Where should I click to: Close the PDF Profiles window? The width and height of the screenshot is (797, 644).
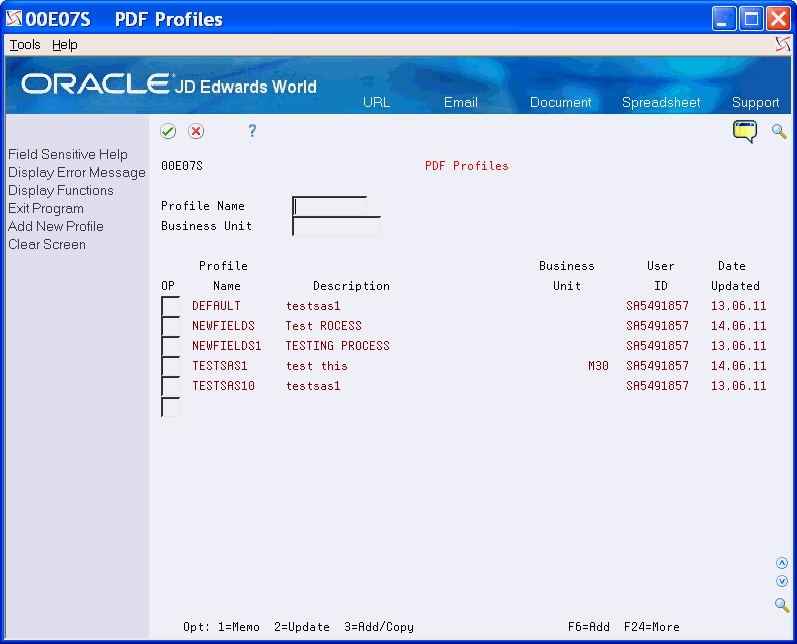point(779,19)
